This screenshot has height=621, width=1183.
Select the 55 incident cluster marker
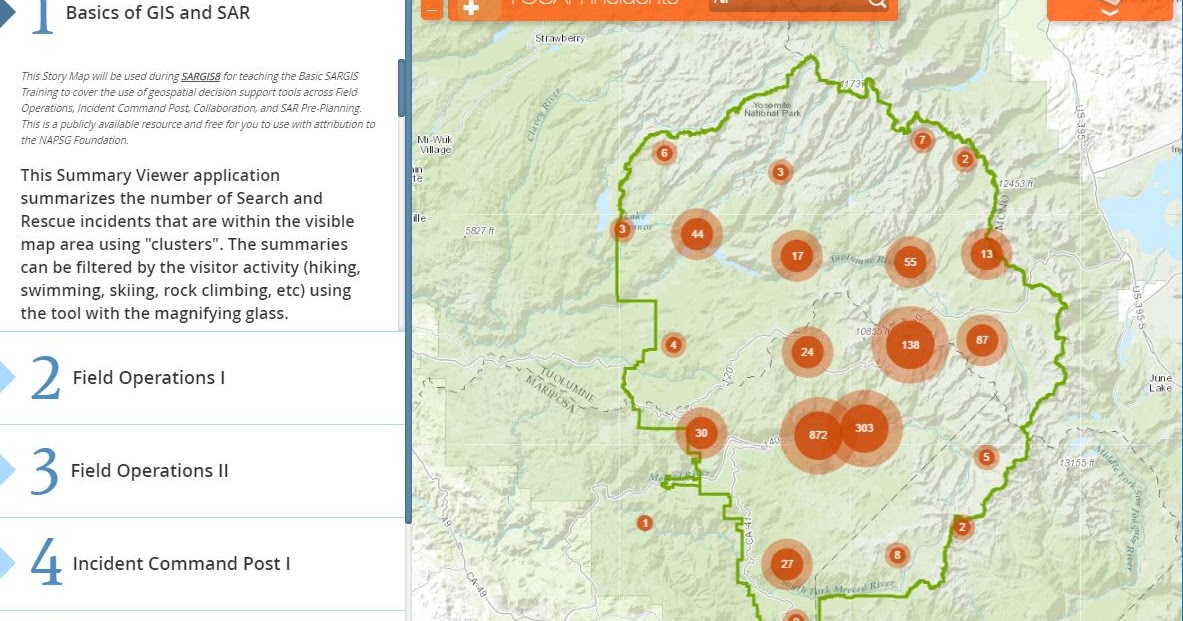[909, 262]
